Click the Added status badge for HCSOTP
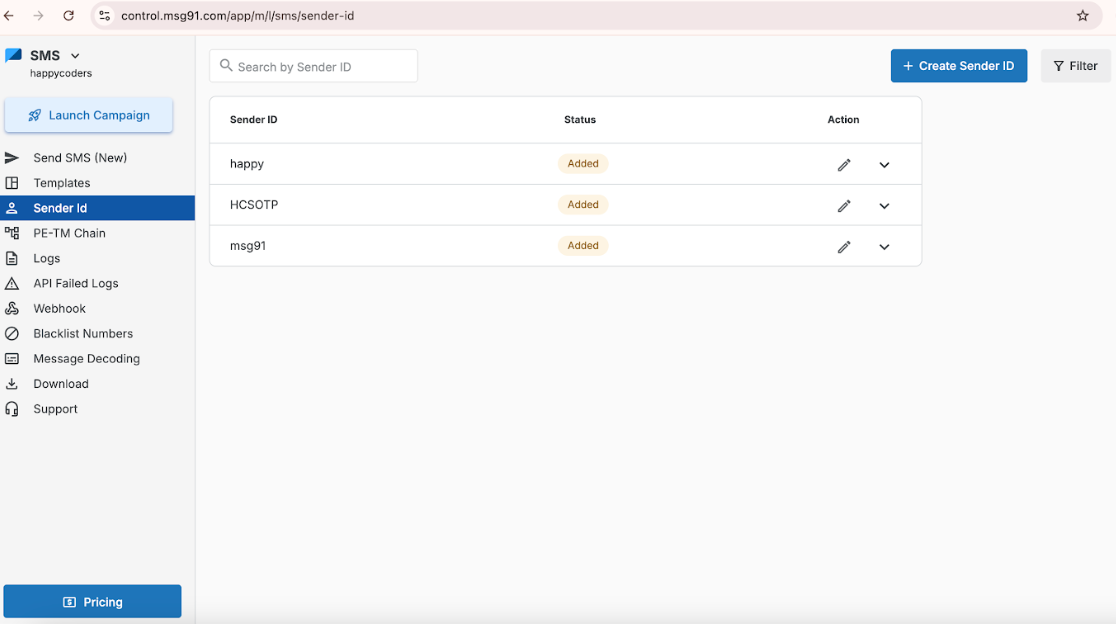 click(583, 205)
